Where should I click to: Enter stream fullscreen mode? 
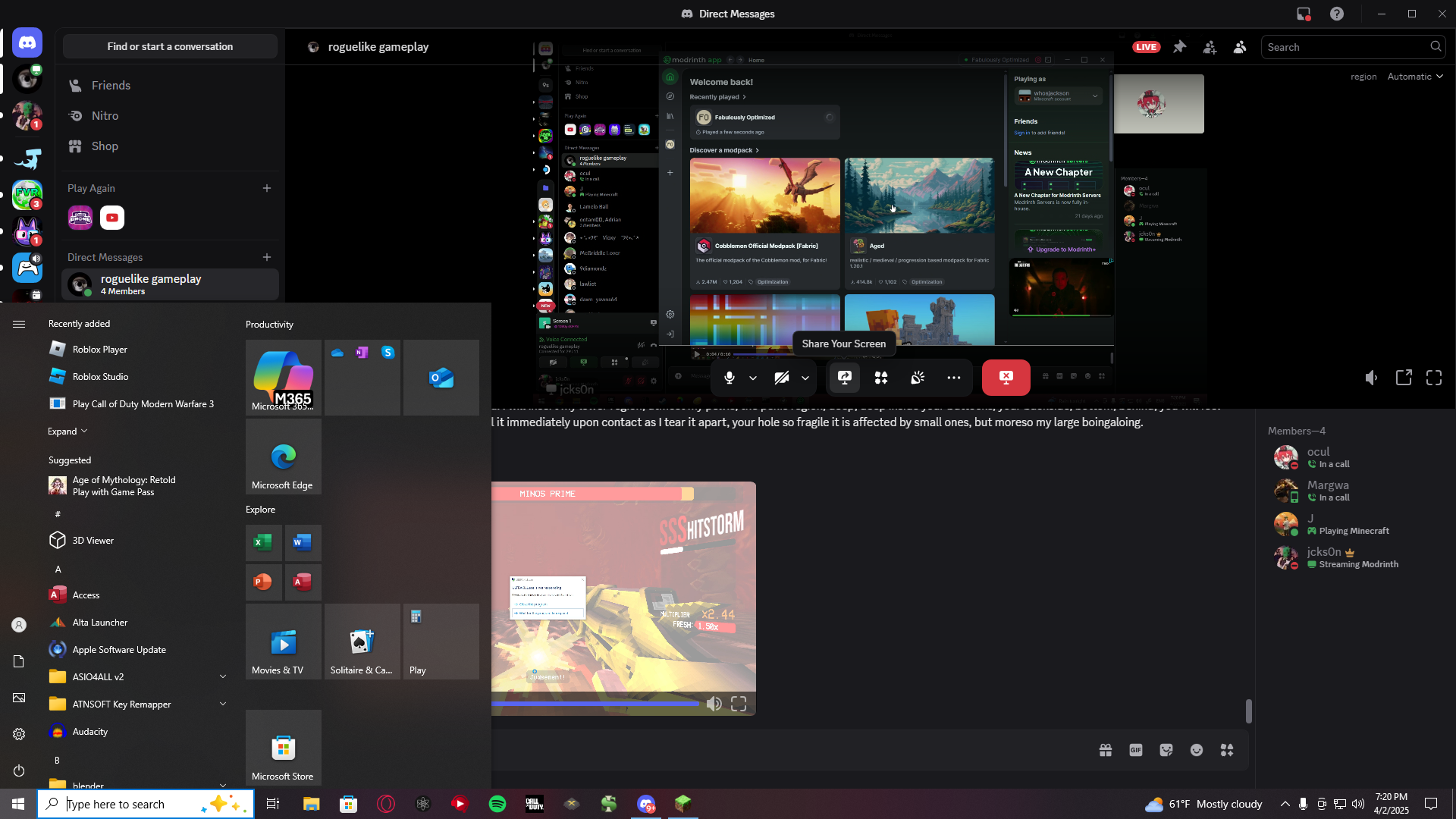coord(1434,378)
